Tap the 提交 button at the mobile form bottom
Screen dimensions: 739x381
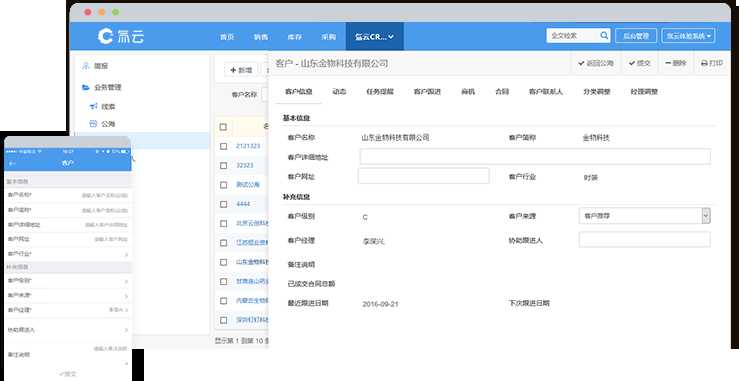point(68,374)
